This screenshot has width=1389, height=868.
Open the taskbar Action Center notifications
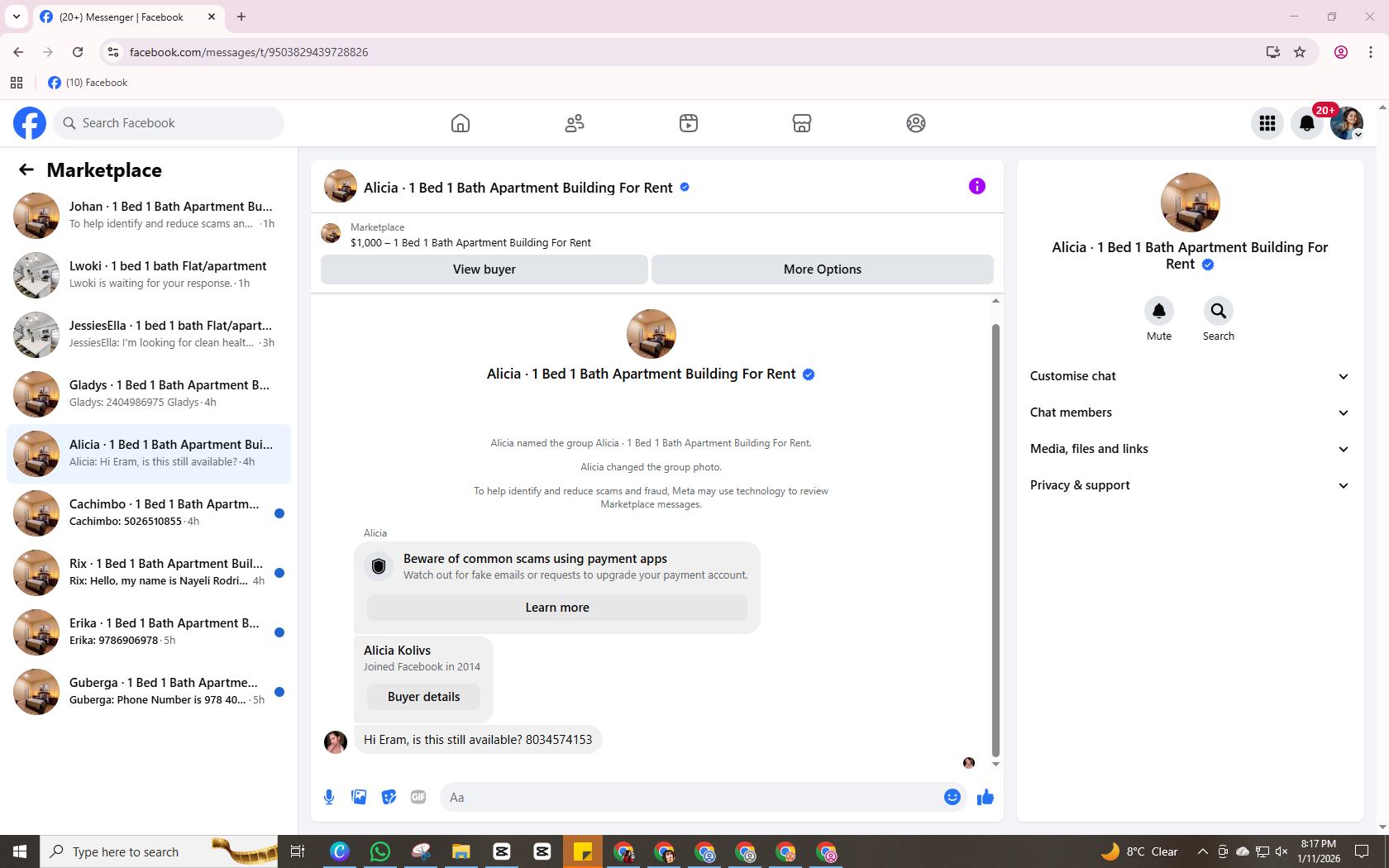[1362, 851]
